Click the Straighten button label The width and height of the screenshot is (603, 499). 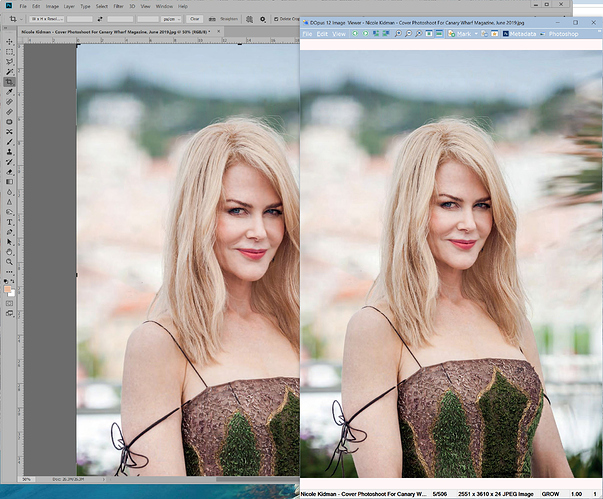click(x=229, y=19)
